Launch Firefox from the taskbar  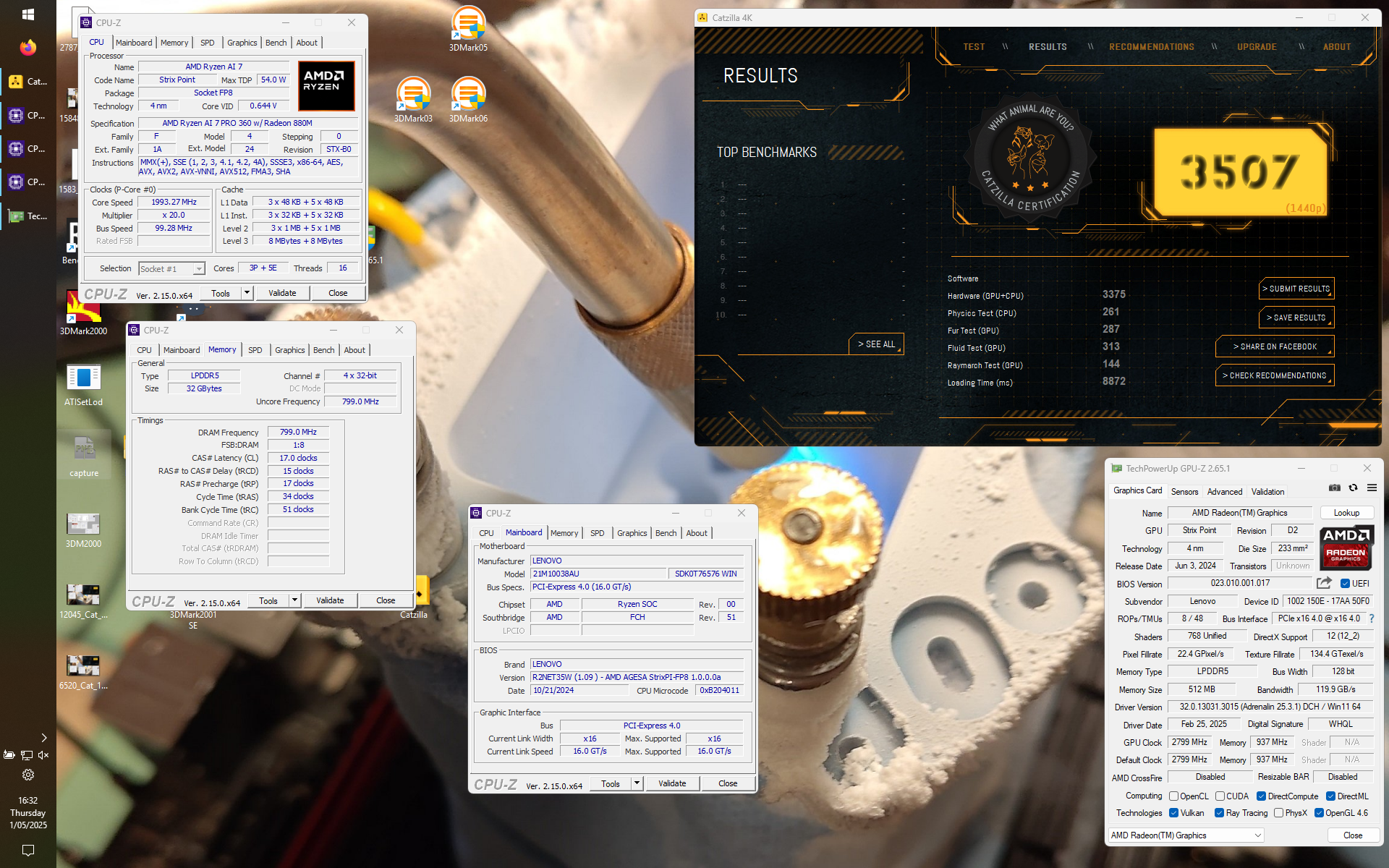tap(27, 48)
